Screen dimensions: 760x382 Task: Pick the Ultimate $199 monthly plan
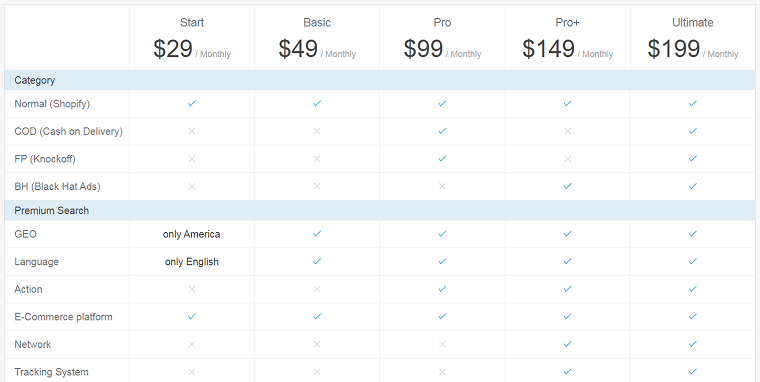pyautogui.click(x=693, y=38)
